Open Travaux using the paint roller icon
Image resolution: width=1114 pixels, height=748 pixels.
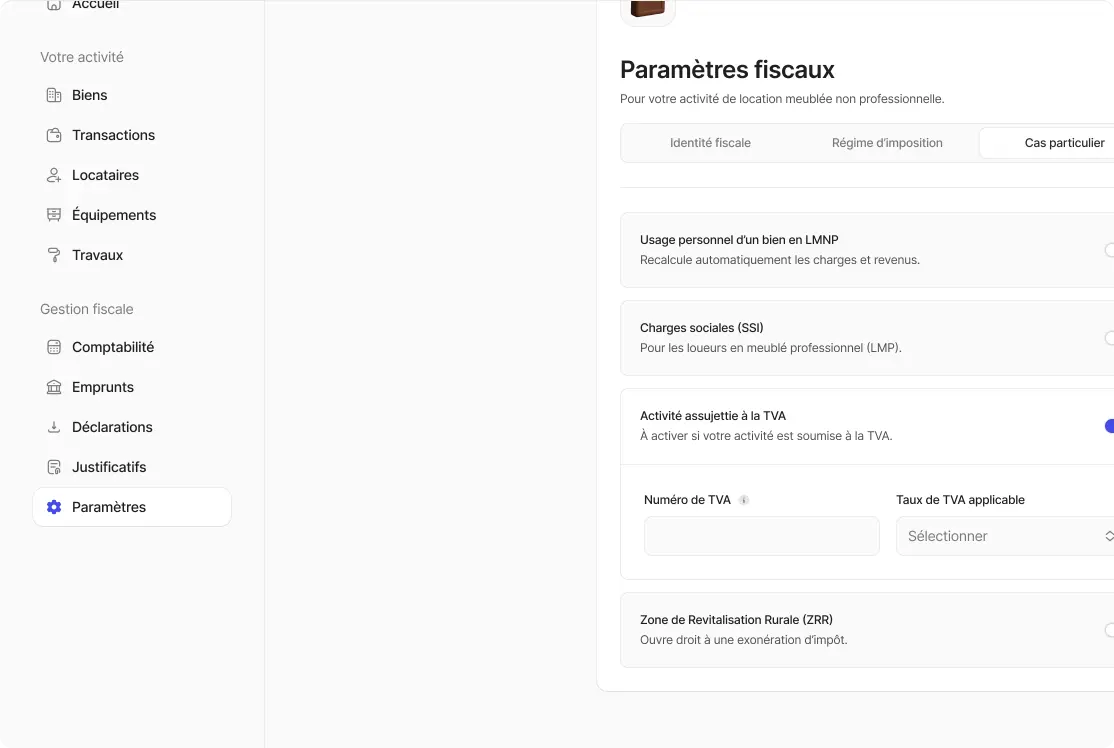(53, 255)
